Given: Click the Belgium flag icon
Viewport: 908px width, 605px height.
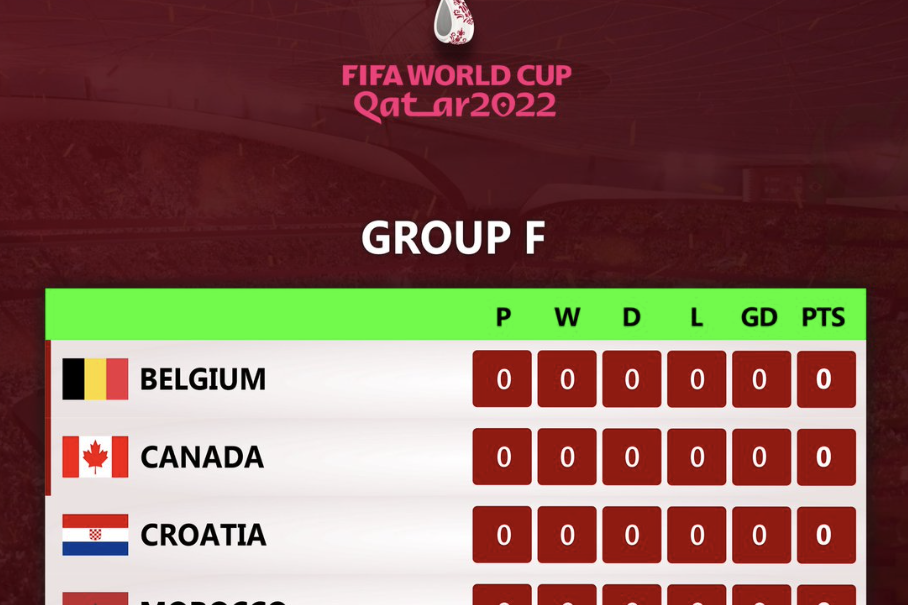Looking at the screenshot, I should tap(95, 379).
